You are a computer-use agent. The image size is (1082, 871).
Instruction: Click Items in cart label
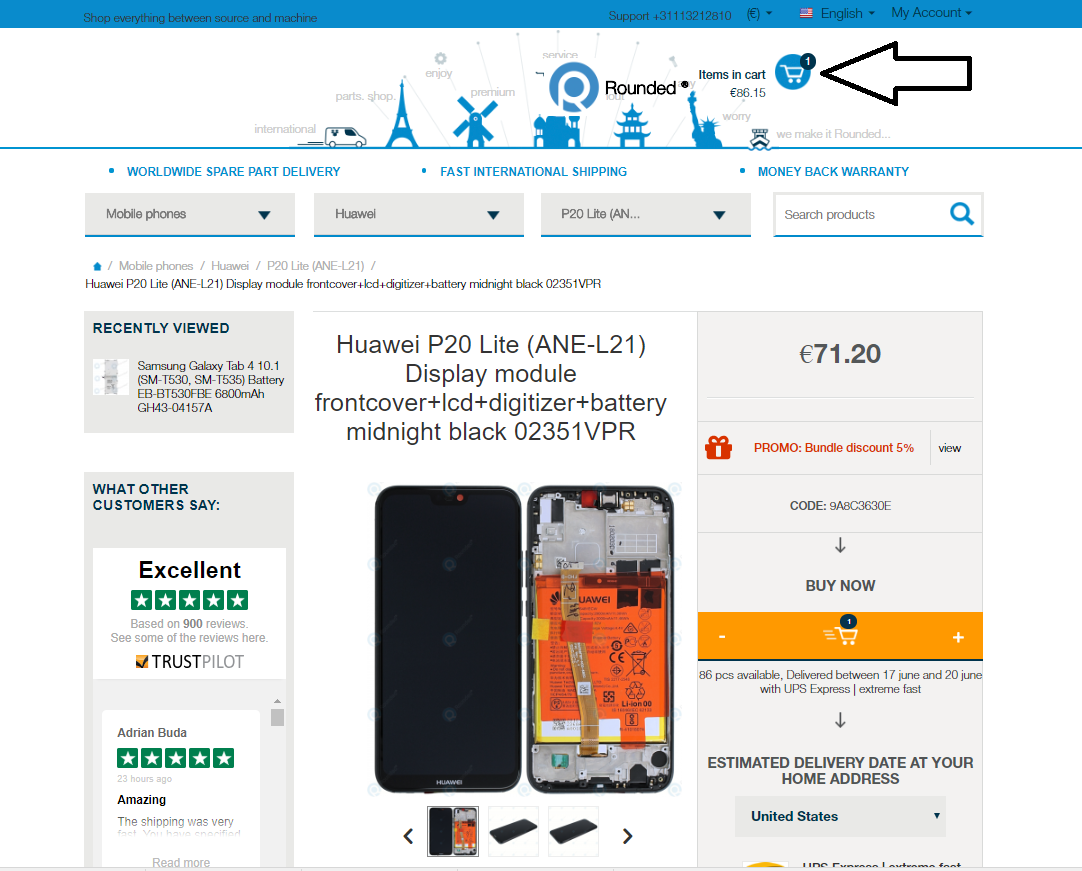coord(731,75)
